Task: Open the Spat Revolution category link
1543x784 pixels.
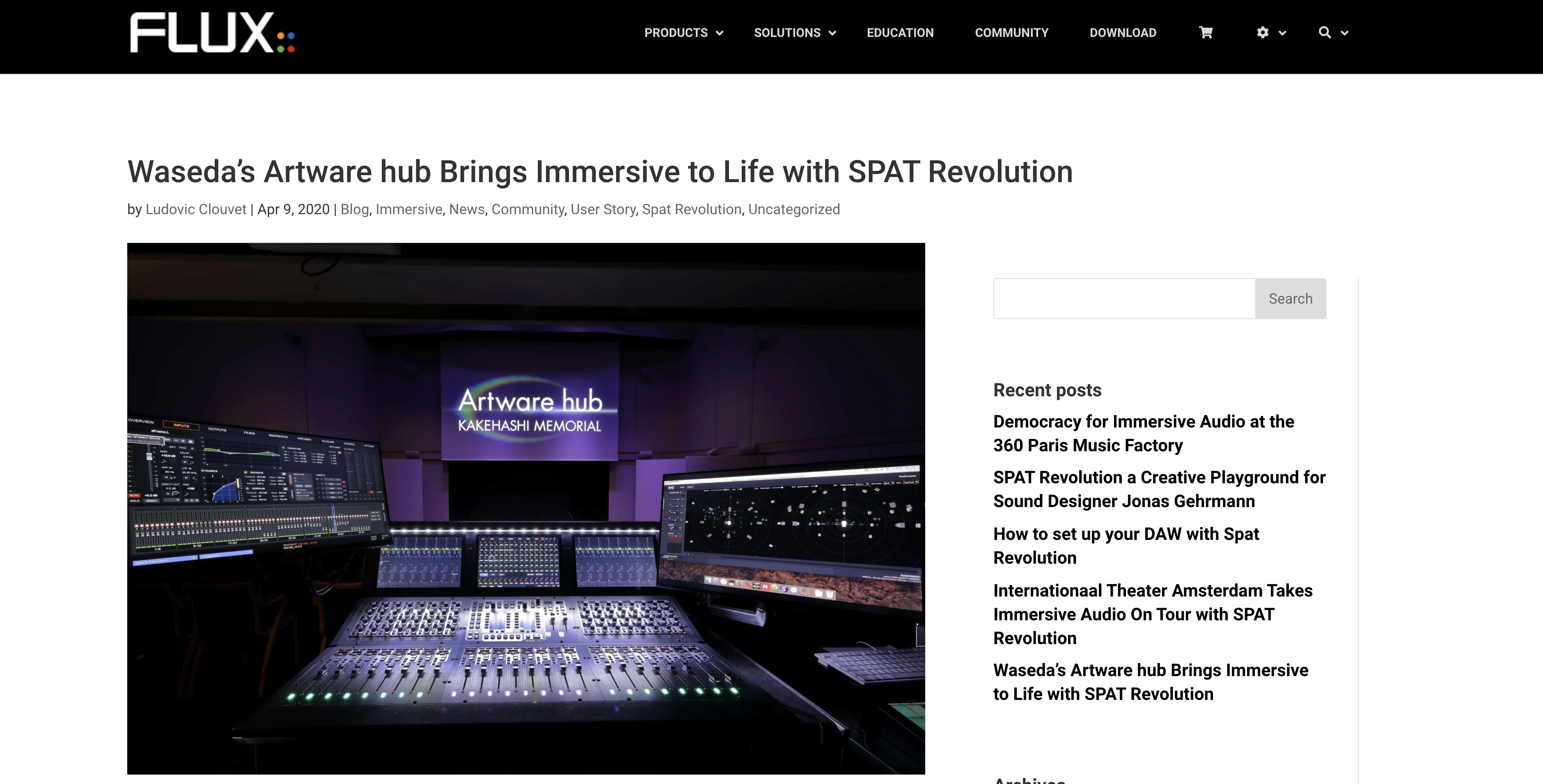Action: [x=692, y=210]
